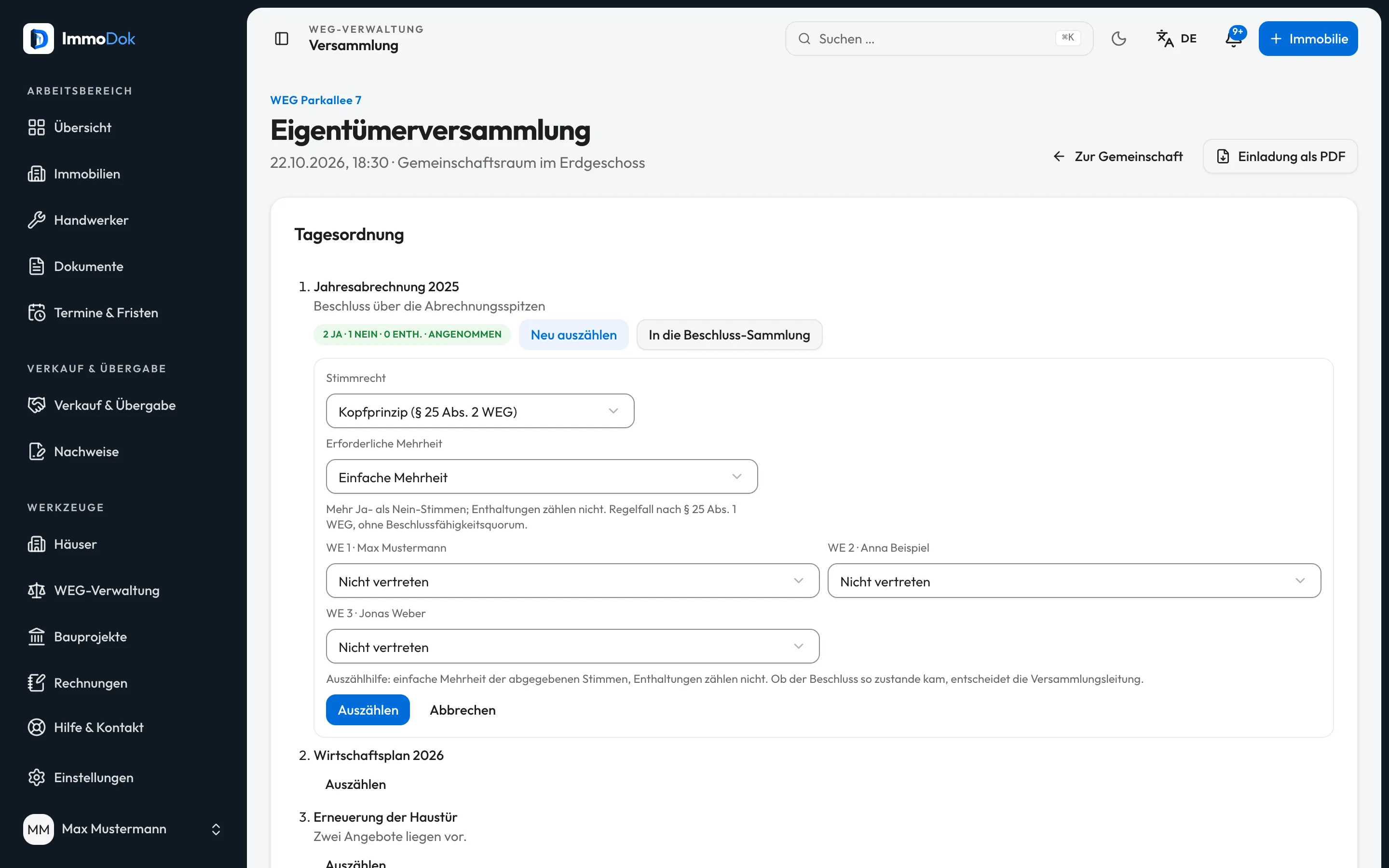This screenshot has width=1389, height=868.
Task: Click the blue Auszählen button
Action: (368, 710)
